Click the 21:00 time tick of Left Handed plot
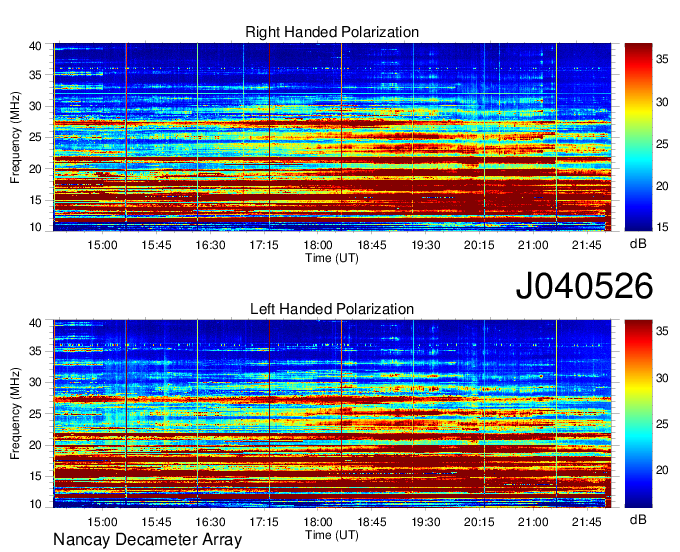Image resolution: width=680 pixels, height=552 pixels. tap(533, 522)
